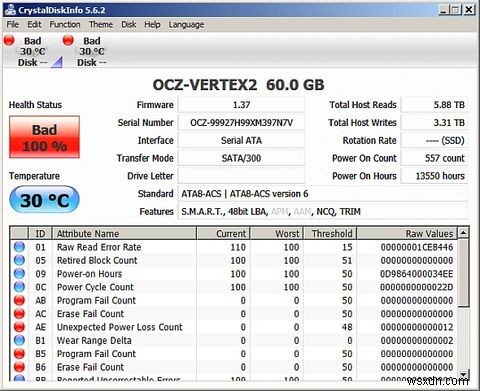Click the red status icon for Unexpected Power Loss Count
Image resolution: width=480 pixels, height=391 pixels.
pyautogui.click(x=19, y=327)
